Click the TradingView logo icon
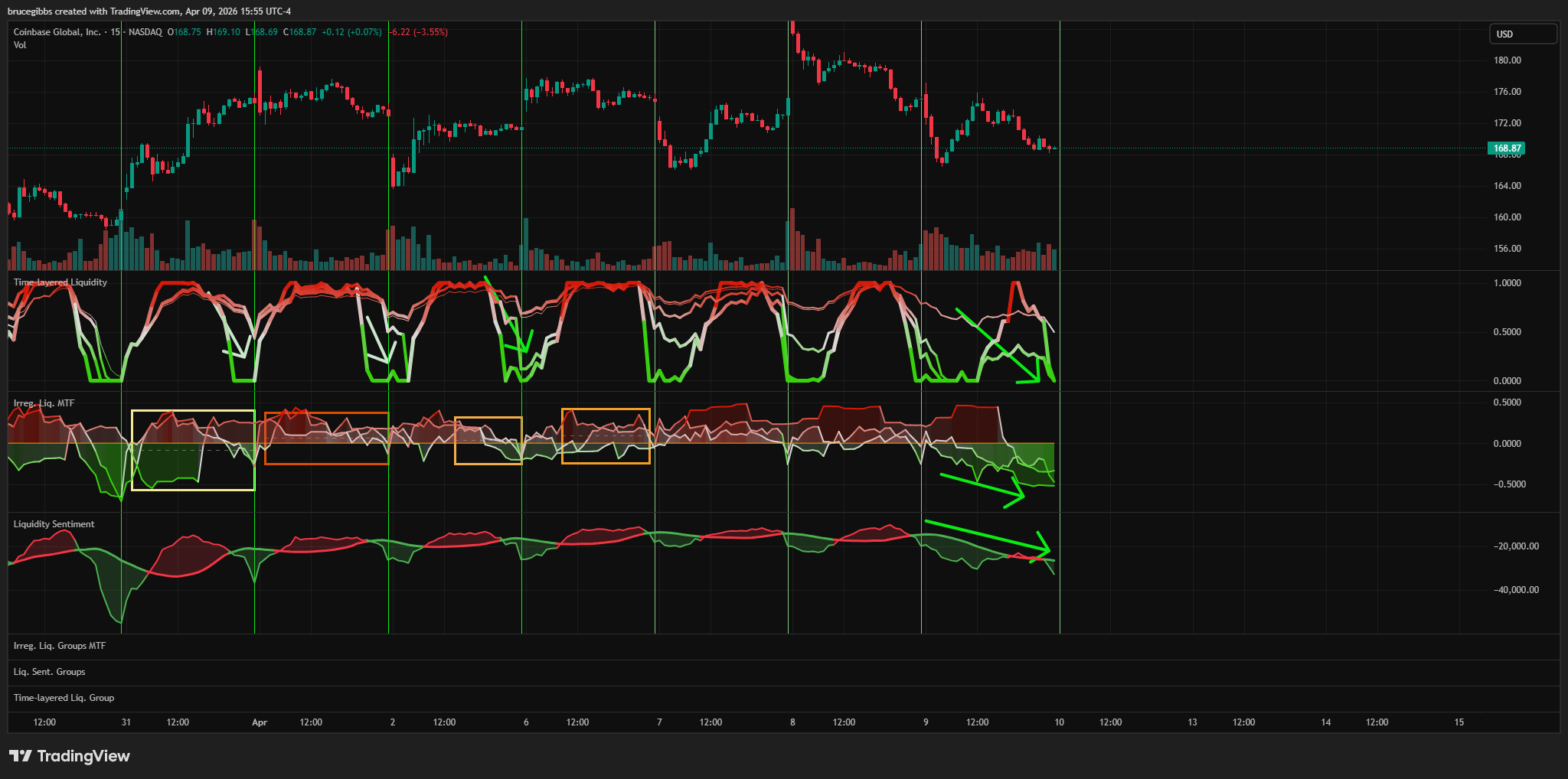 click(x=21, y=756)
